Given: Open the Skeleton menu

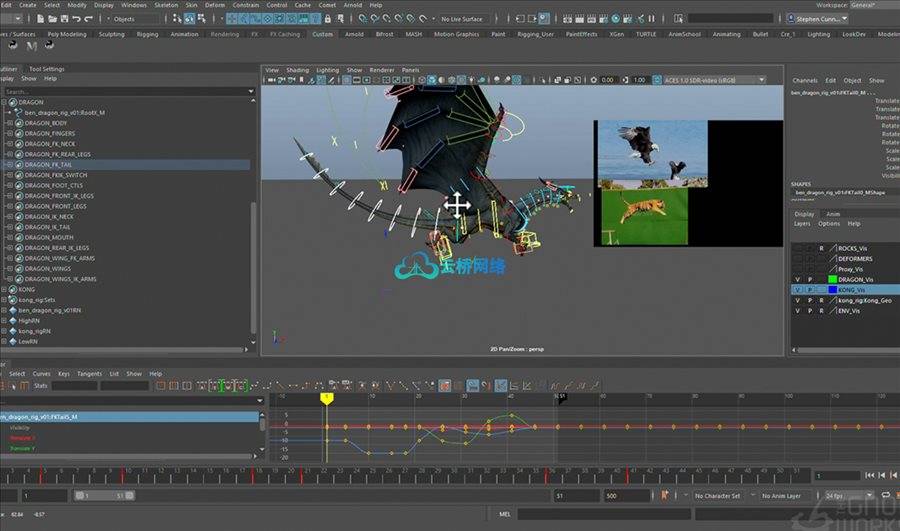Looking at the screenshot, I should 166,5.
